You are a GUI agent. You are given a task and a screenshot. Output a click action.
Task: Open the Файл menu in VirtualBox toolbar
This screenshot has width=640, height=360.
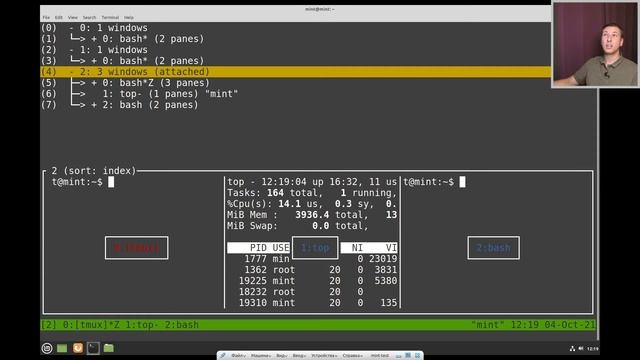(238, 356)
